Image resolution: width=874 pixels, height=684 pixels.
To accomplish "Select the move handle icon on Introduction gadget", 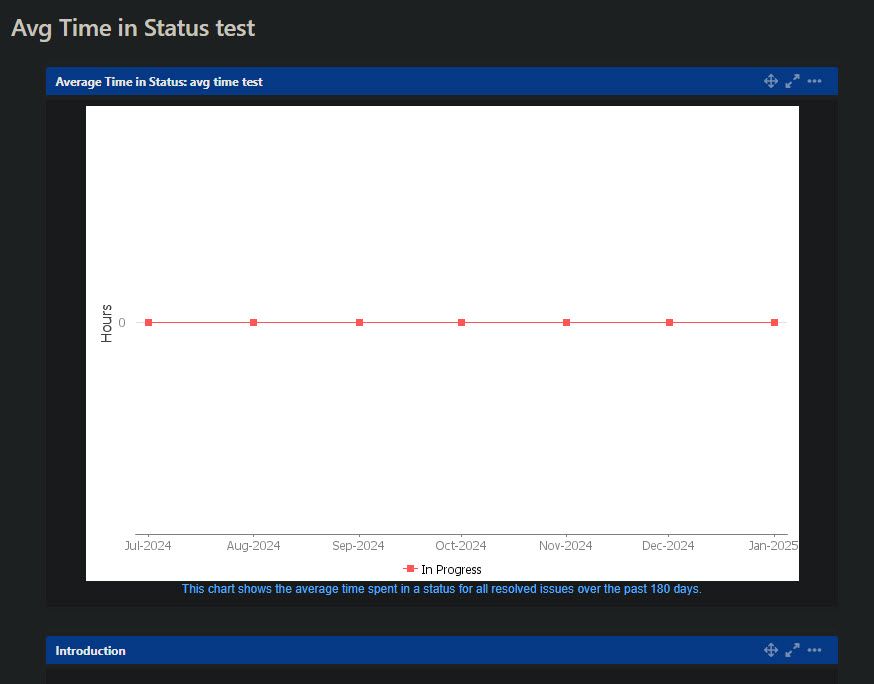I will (x=771, y=650).
